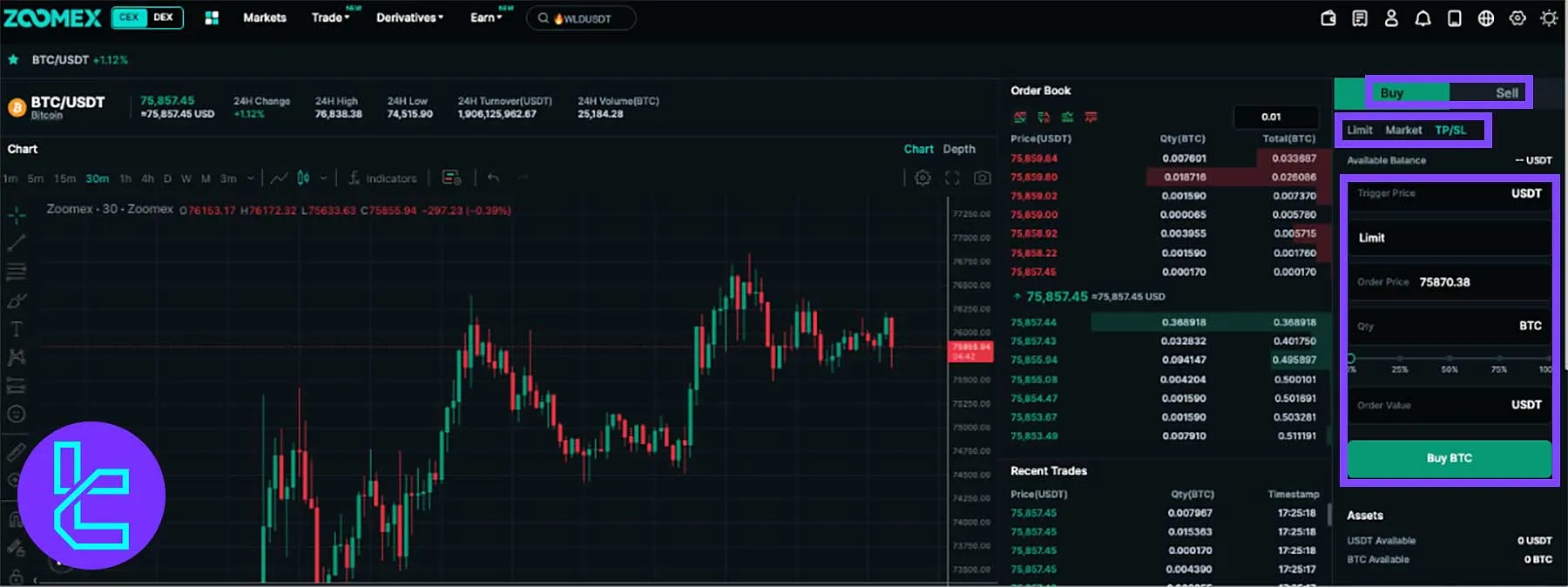
Task: Take a chart snapshot with camera icon
Action: tap(983, 178)
